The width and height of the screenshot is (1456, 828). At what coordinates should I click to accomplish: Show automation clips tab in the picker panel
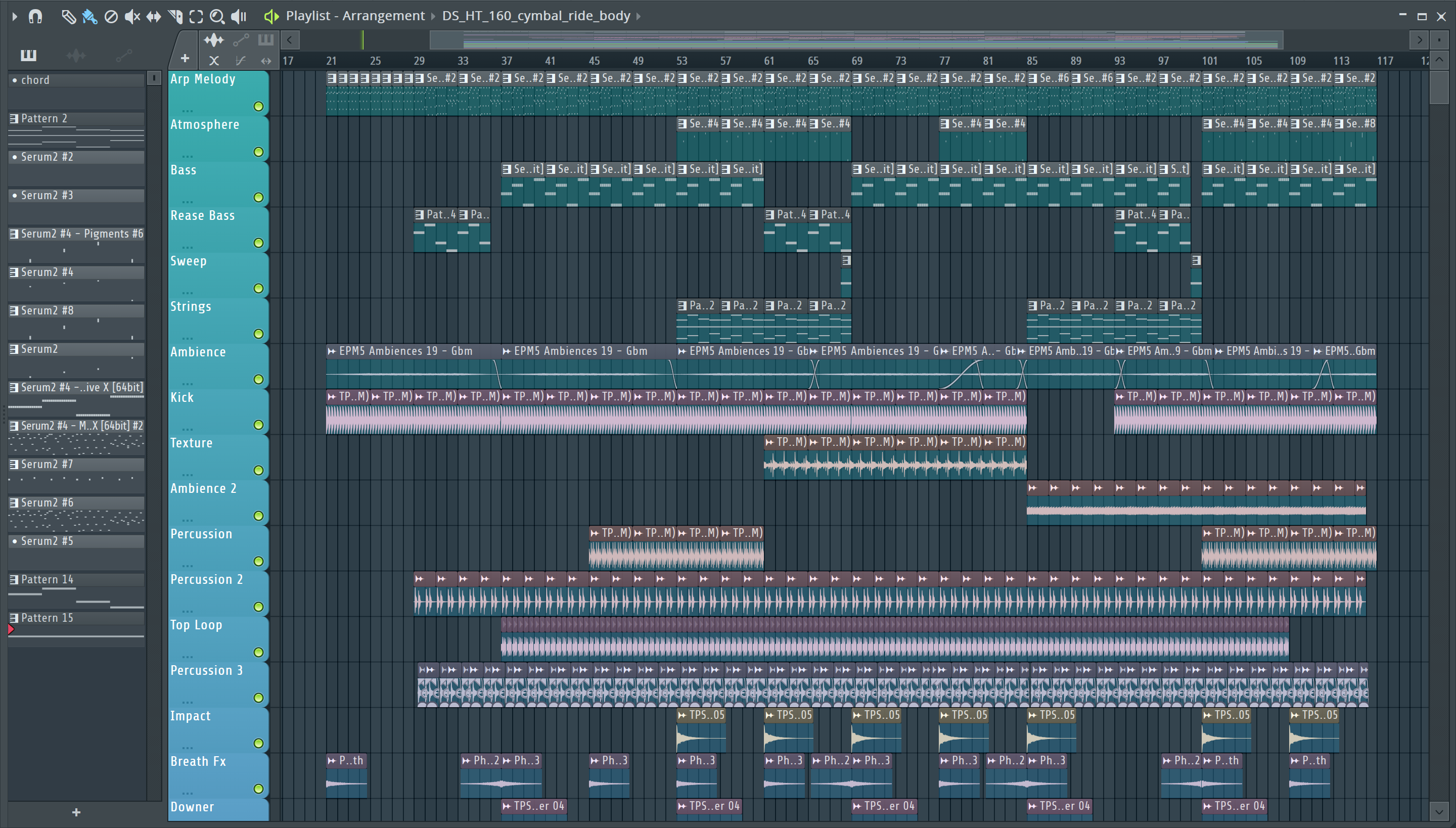[123, 56]
